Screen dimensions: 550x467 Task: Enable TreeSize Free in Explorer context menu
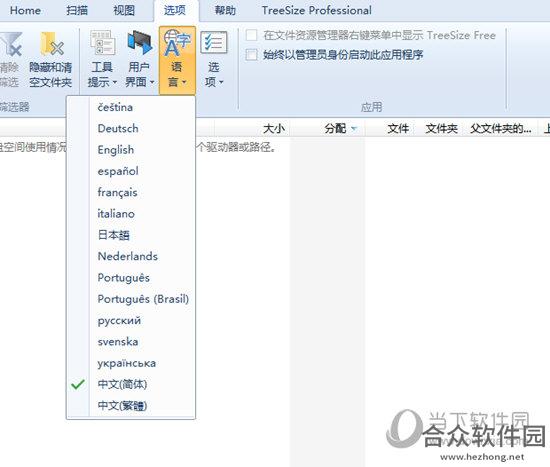point(251,35)
